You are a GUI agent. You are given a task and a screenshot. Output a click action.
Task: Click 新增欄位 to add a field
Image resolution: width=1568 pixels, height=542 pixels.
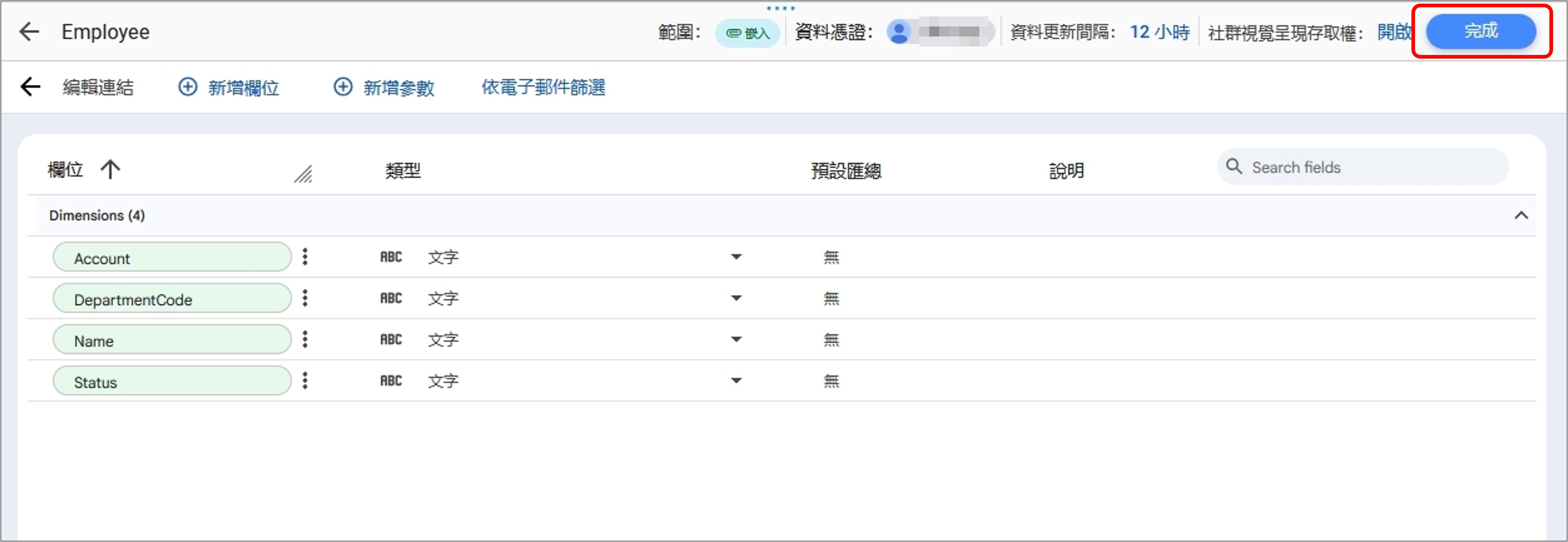point(229,88)
